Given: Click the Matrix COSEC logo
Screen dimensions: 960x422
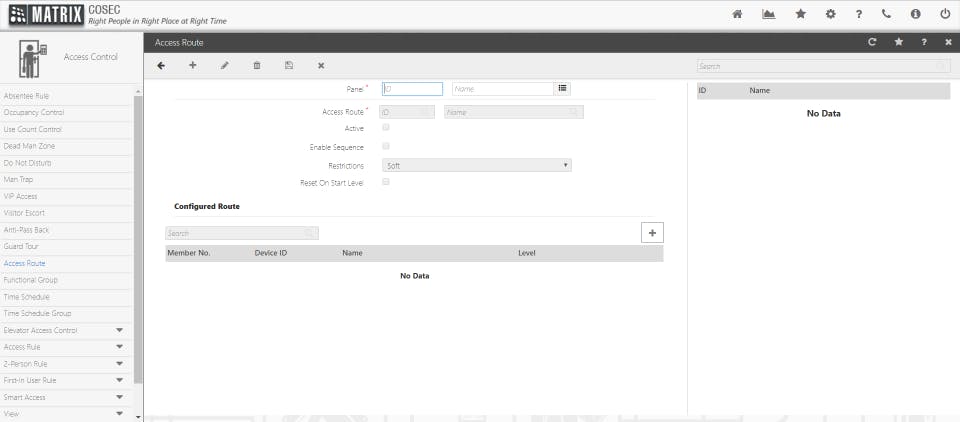Looking at the screenshot, I should click(47, 15).
